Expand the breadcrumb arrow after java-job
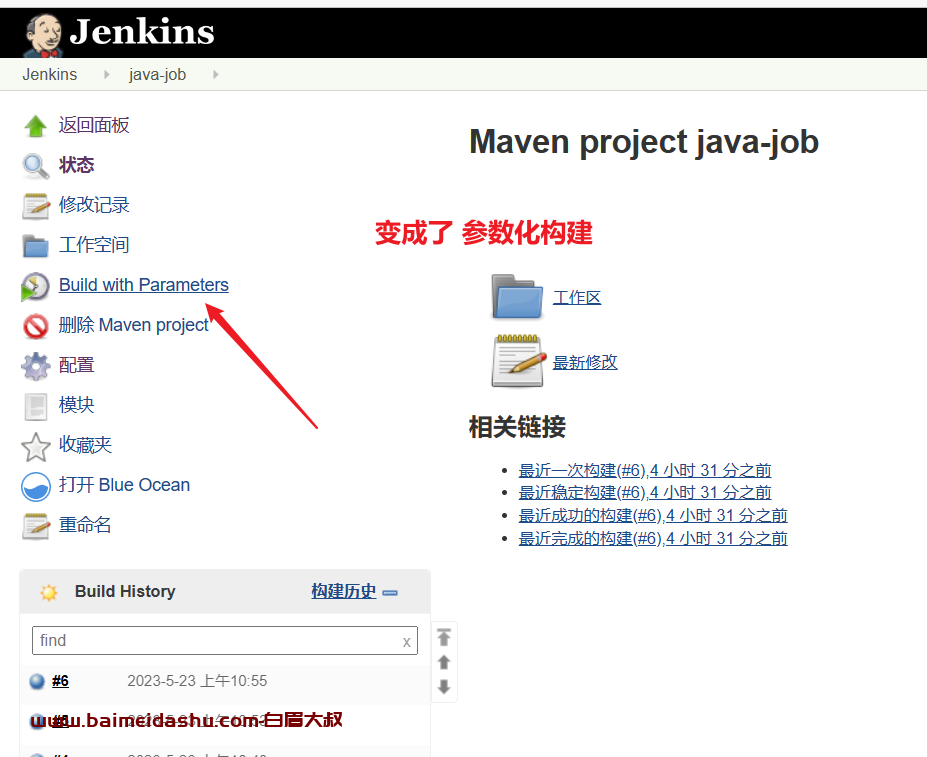This screenshot has width=927, height=757. [216, 75]
